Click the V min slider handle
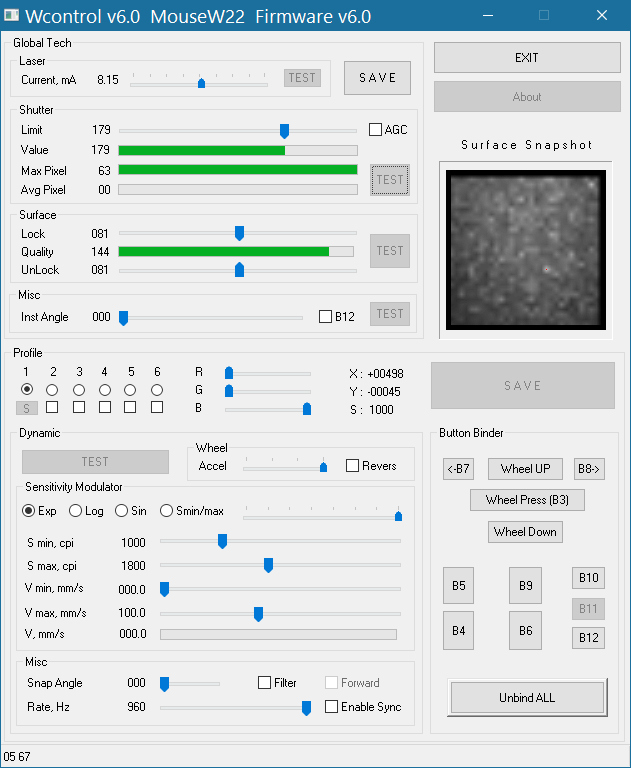631x768 pixels. point(165,589)
